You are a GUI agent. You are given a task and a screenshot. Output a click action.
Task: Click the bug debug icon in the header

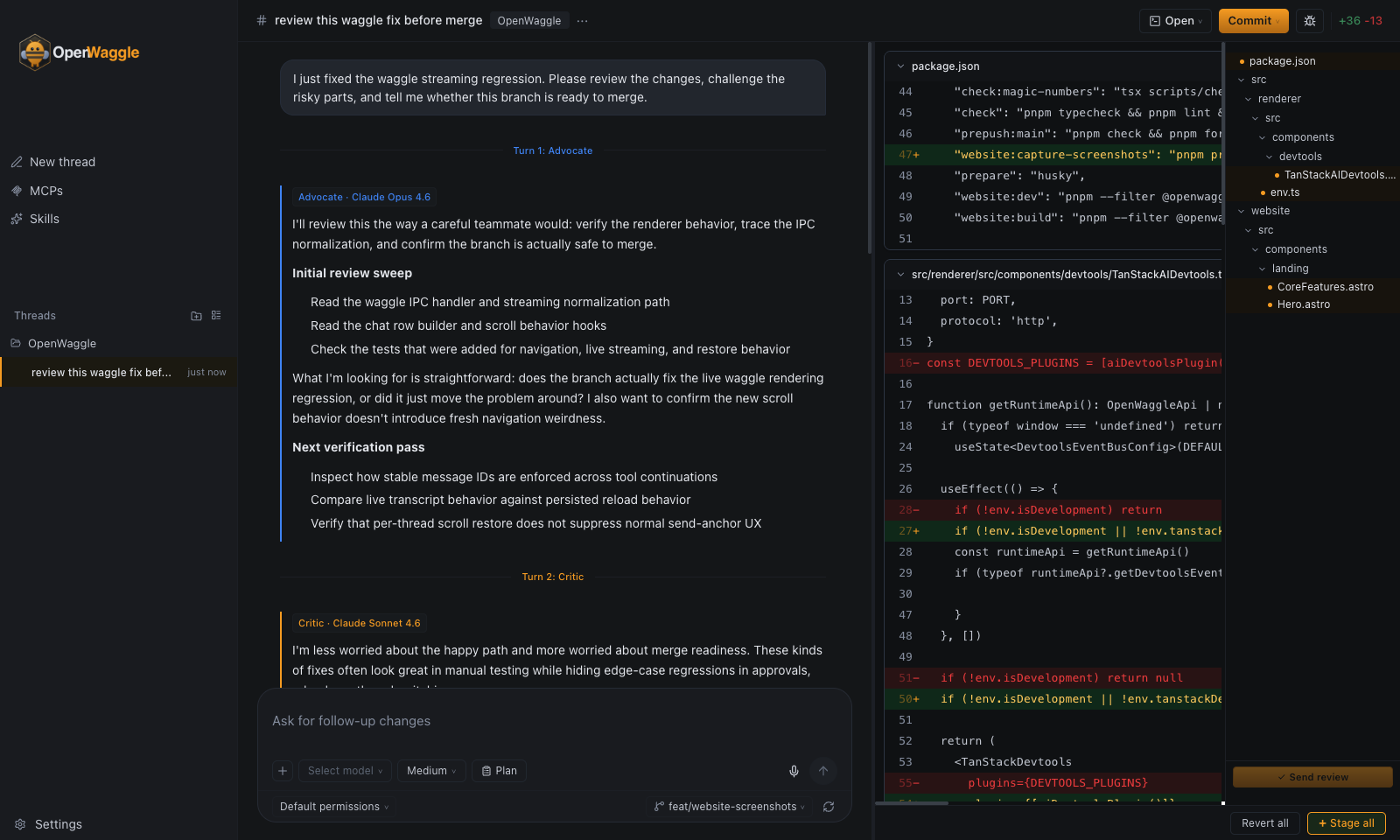(x=1310, y=21)
